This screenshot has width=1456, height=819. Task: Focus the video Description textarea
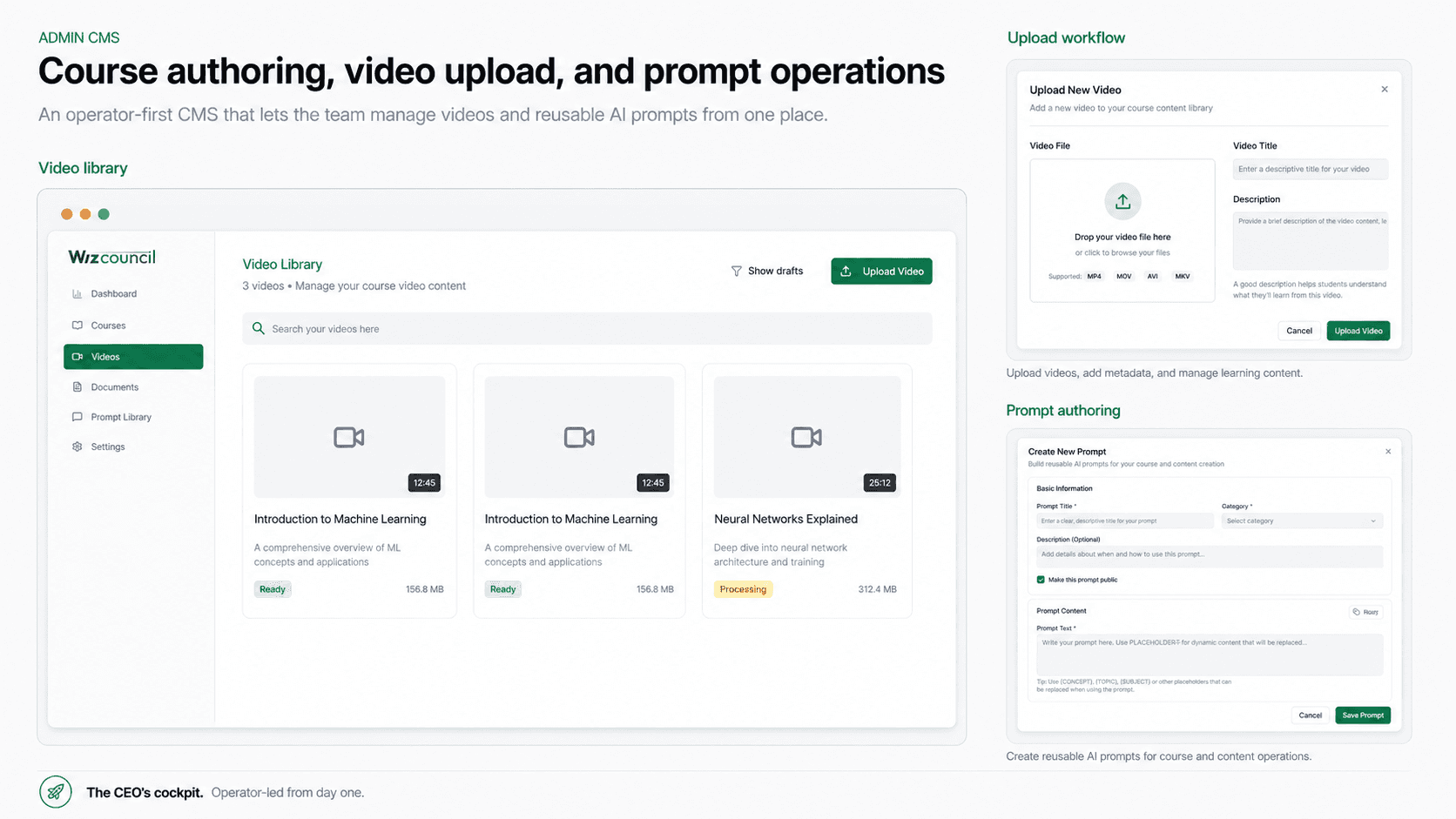(x=1311, y=241)
